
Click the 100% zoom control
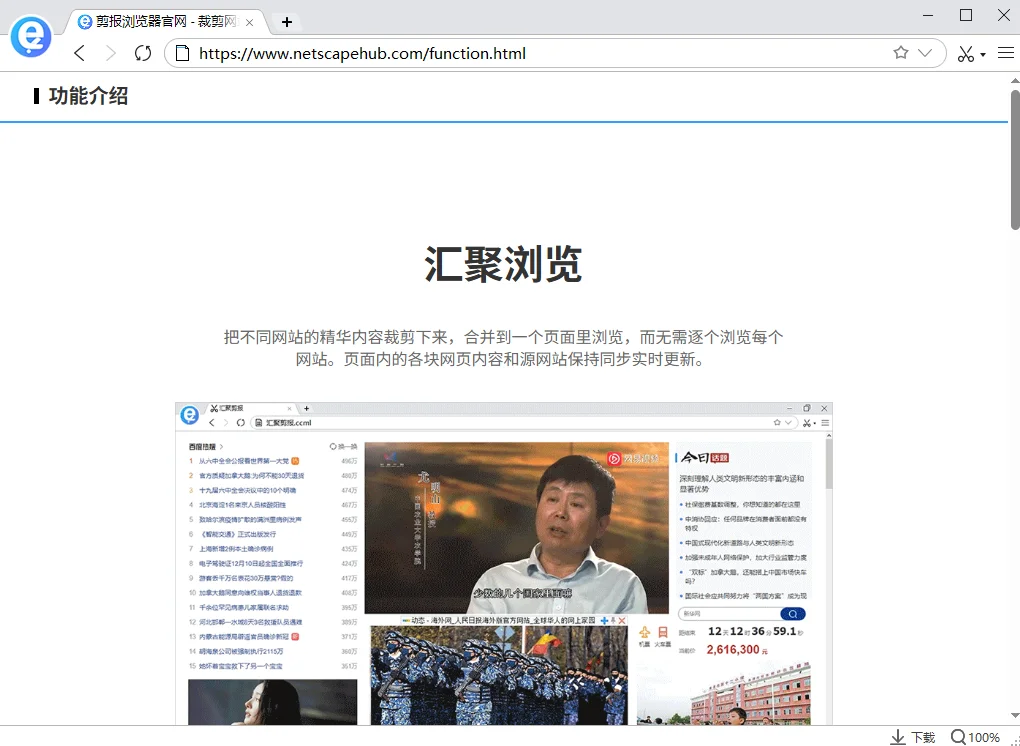(974, 737)
